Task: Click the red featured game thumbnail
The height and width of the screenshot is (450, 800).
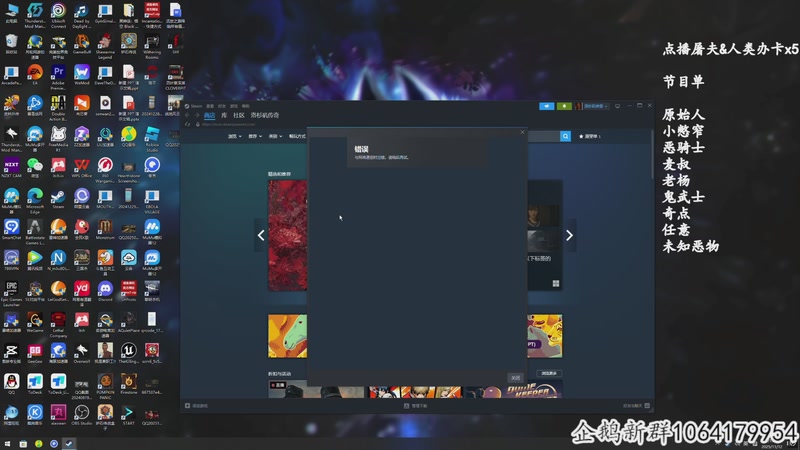Action: 288,235
